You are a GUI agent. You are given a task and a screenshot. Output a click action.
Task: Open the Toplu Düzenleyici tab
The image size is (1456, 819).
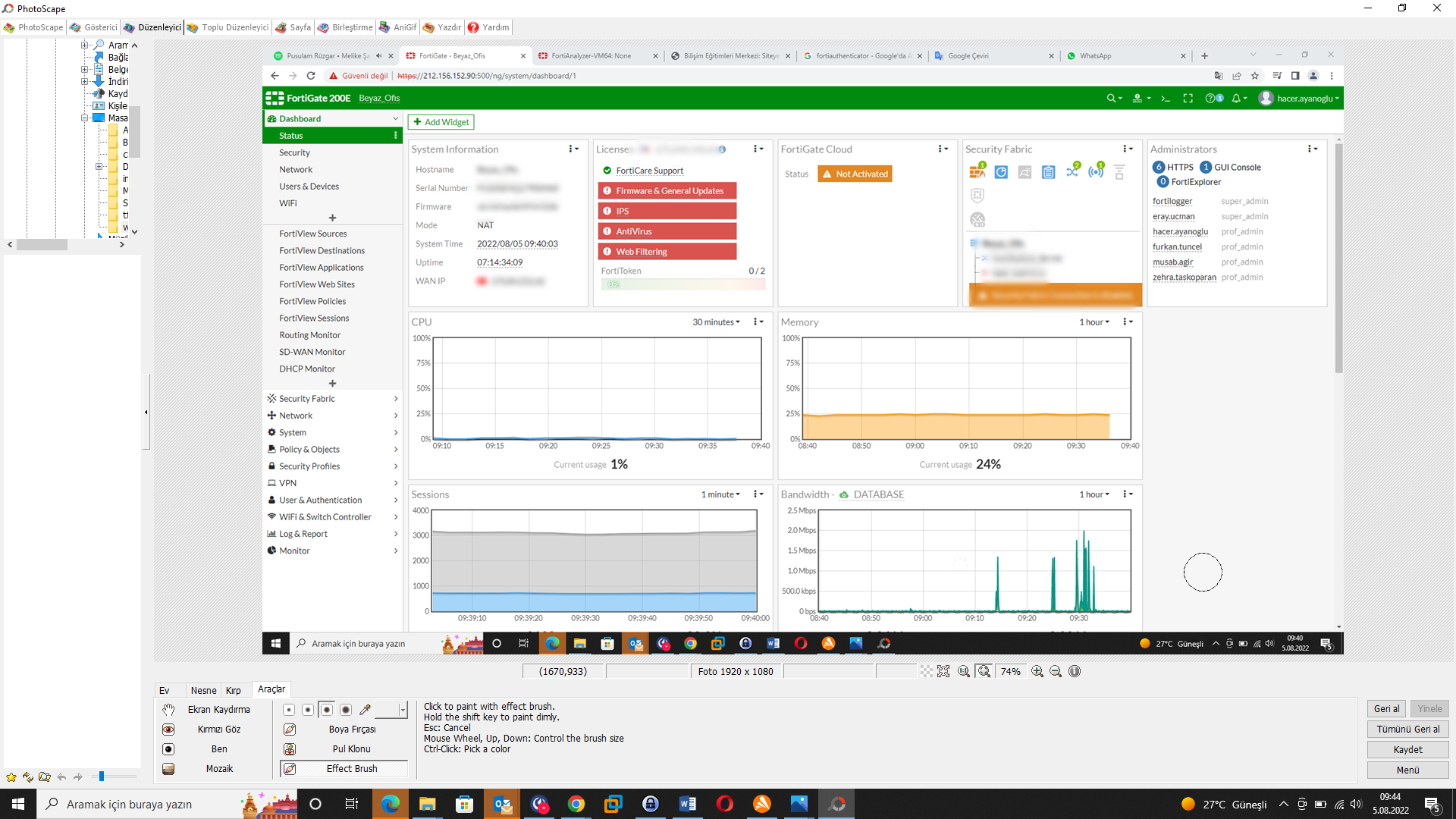(x=227, y=27)
